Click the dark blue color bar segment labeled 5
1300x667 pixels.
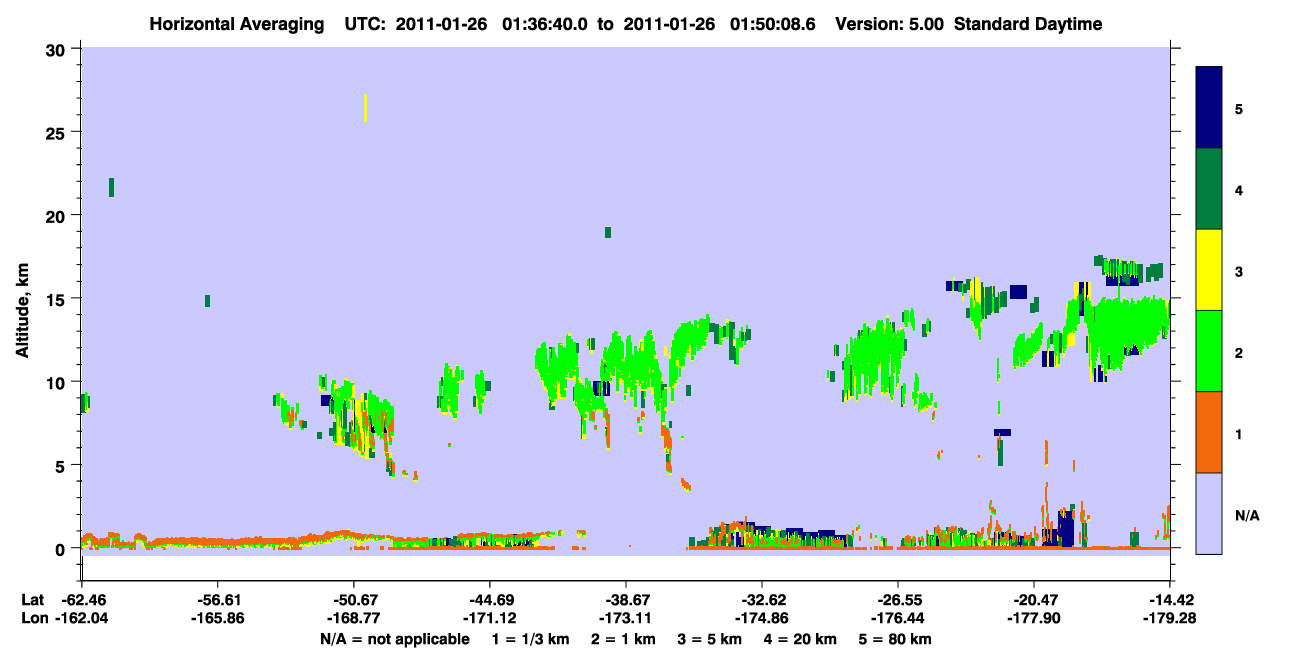1209,108
